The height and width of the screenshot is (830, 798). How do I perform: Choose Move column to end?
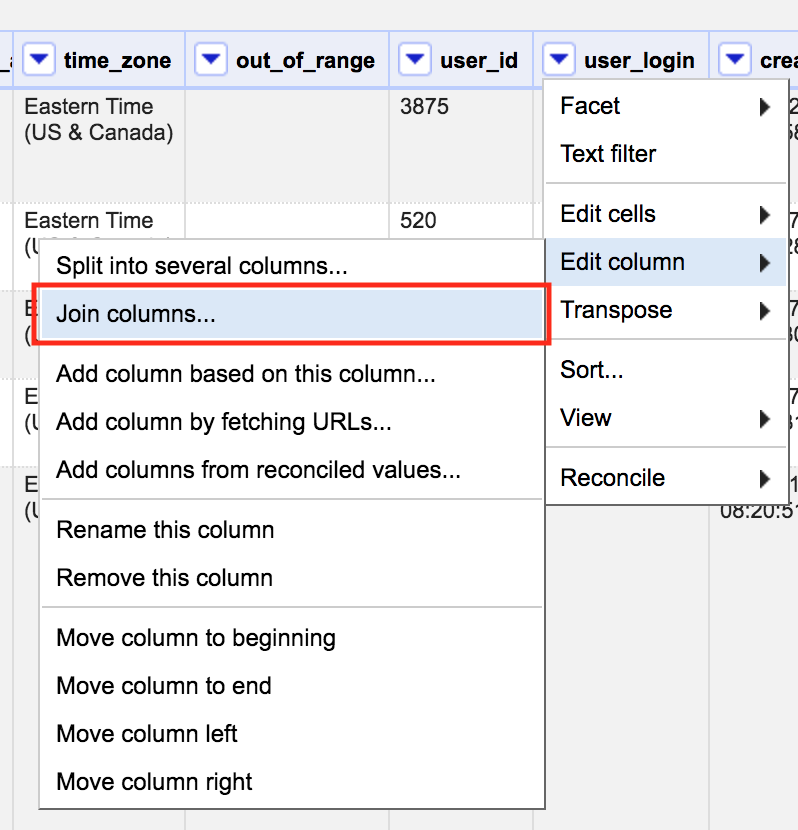click(x=163, y=686)
